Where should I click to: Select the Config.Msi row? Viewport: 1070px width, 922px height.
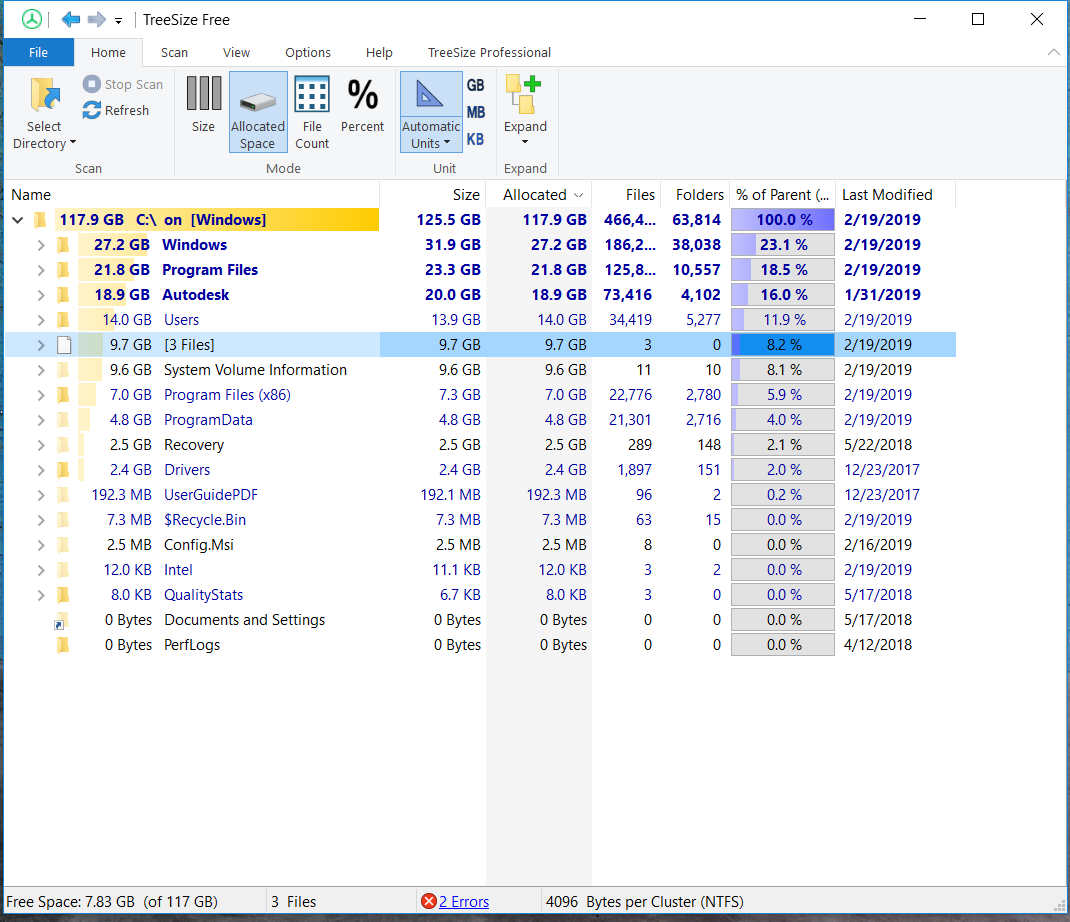pyautogui.click(x=480, y=545)
